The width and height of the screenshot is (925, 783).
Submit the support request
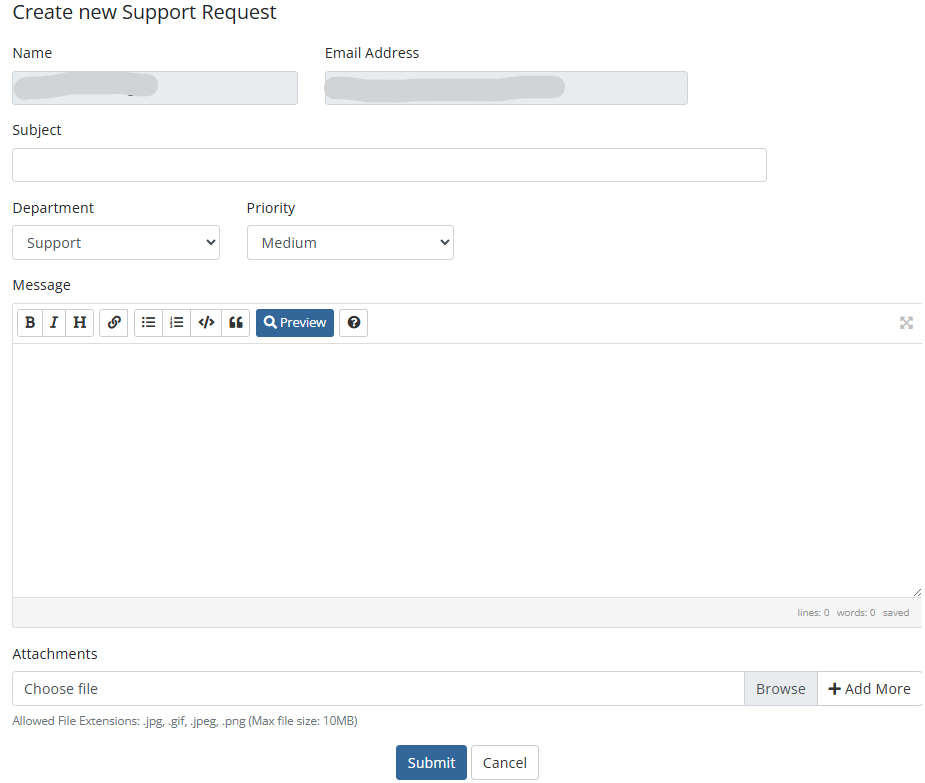tap(431, 763)
